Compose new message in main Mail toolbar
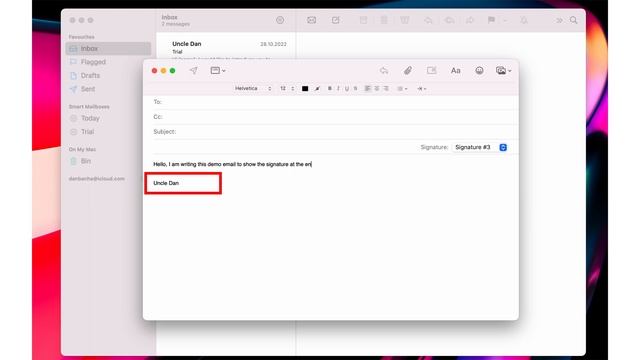 click(336, 20)
